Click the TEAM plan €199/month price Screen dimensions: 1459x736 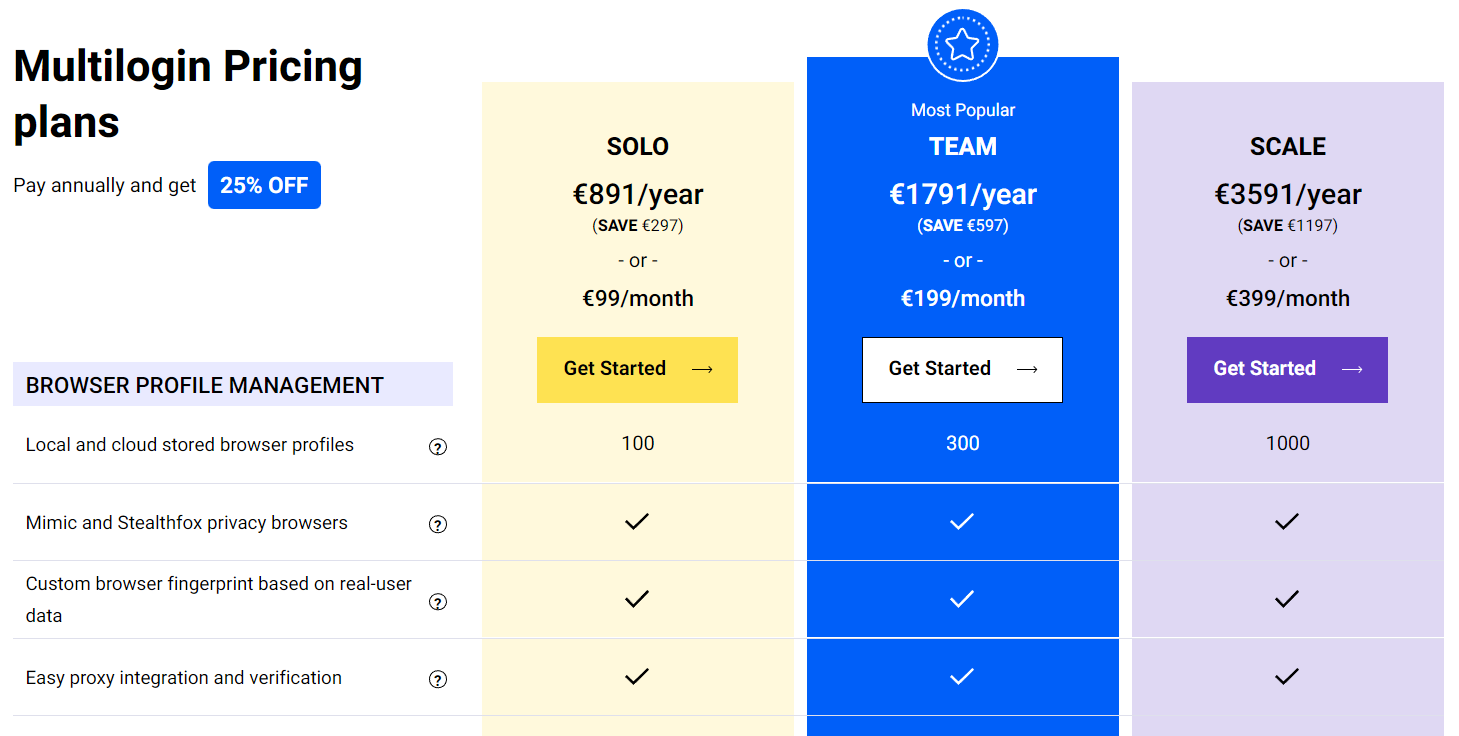[962, 298]
